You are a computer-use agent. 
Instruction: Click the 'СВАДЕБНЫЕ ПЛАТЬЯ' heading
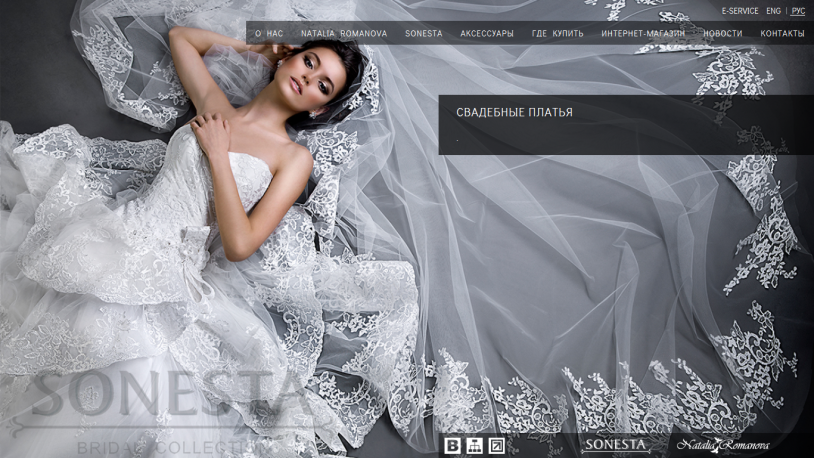point(514,113)
